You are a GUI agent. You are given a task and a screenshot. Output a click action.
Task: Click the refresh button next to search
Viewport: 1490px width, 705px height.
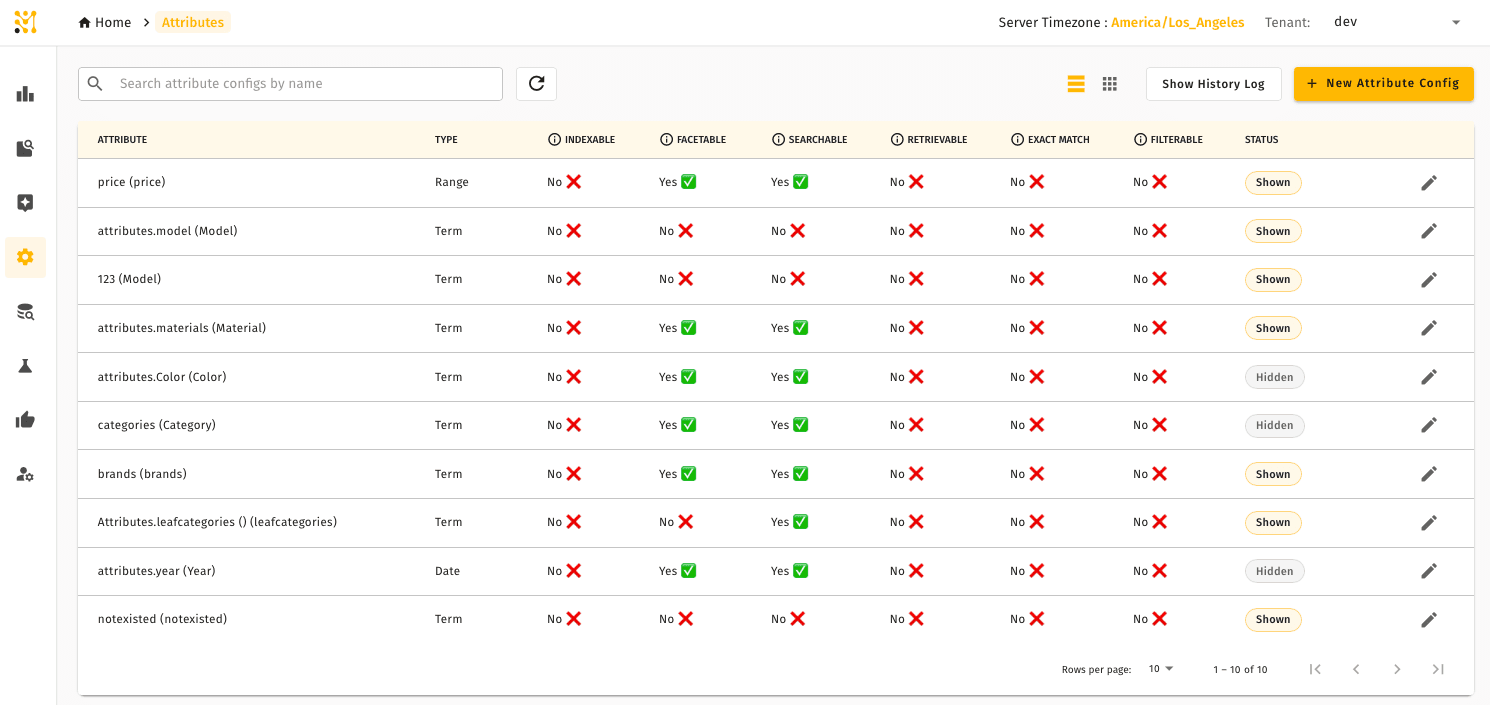[536, 84]
